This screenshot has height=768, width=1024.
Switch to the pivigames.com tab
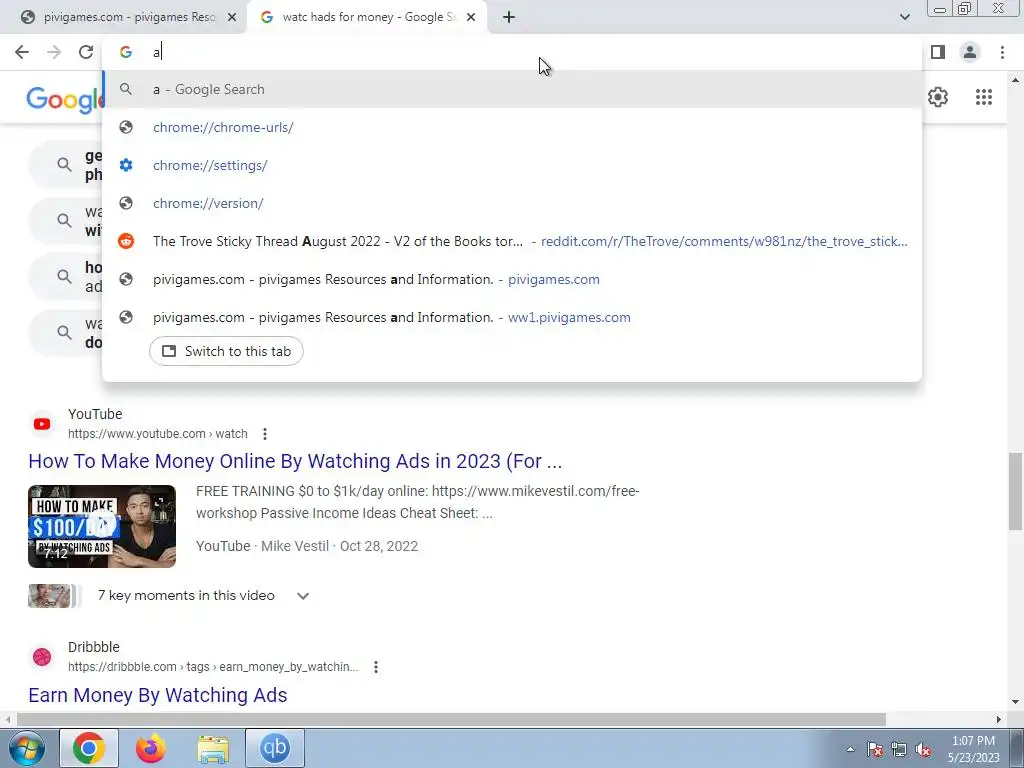pos(124,17)
